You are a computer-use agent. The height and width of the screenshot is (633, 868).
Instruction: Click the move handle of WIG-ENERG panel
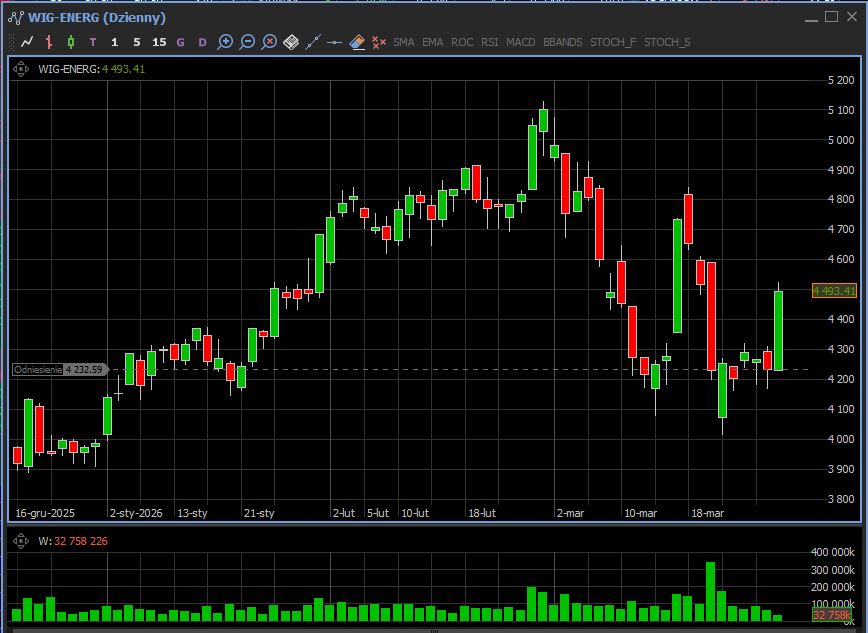pyautogui.click(x=21, y=69)
